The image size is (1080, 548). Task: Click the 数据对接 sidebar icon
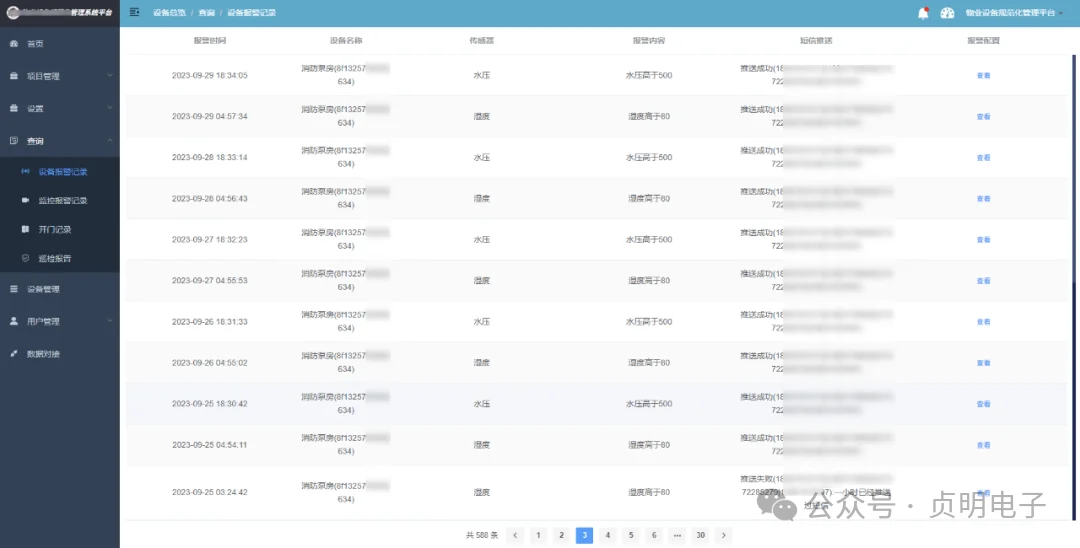coord(14,354)
